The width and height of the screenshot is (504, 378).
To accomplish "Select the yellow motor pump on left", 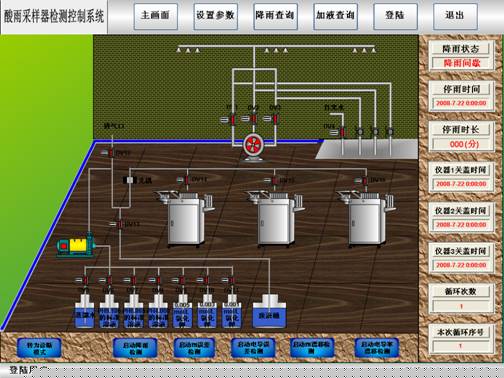I will click(76, 246).
